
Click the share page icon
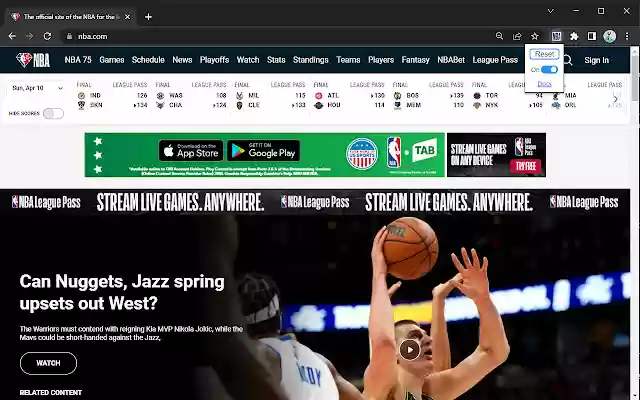(517, 36)
